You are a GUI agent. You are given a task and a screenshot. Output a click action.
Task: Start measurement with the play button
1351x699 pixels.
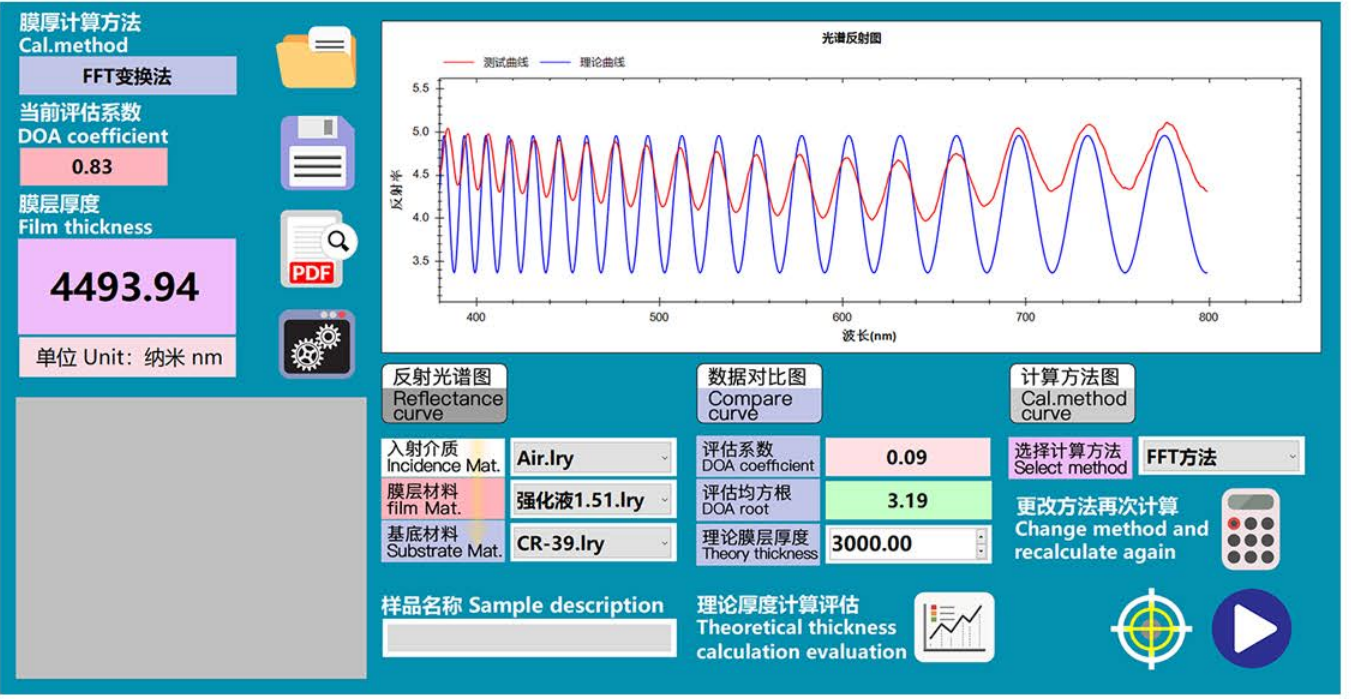[1251, 629]
